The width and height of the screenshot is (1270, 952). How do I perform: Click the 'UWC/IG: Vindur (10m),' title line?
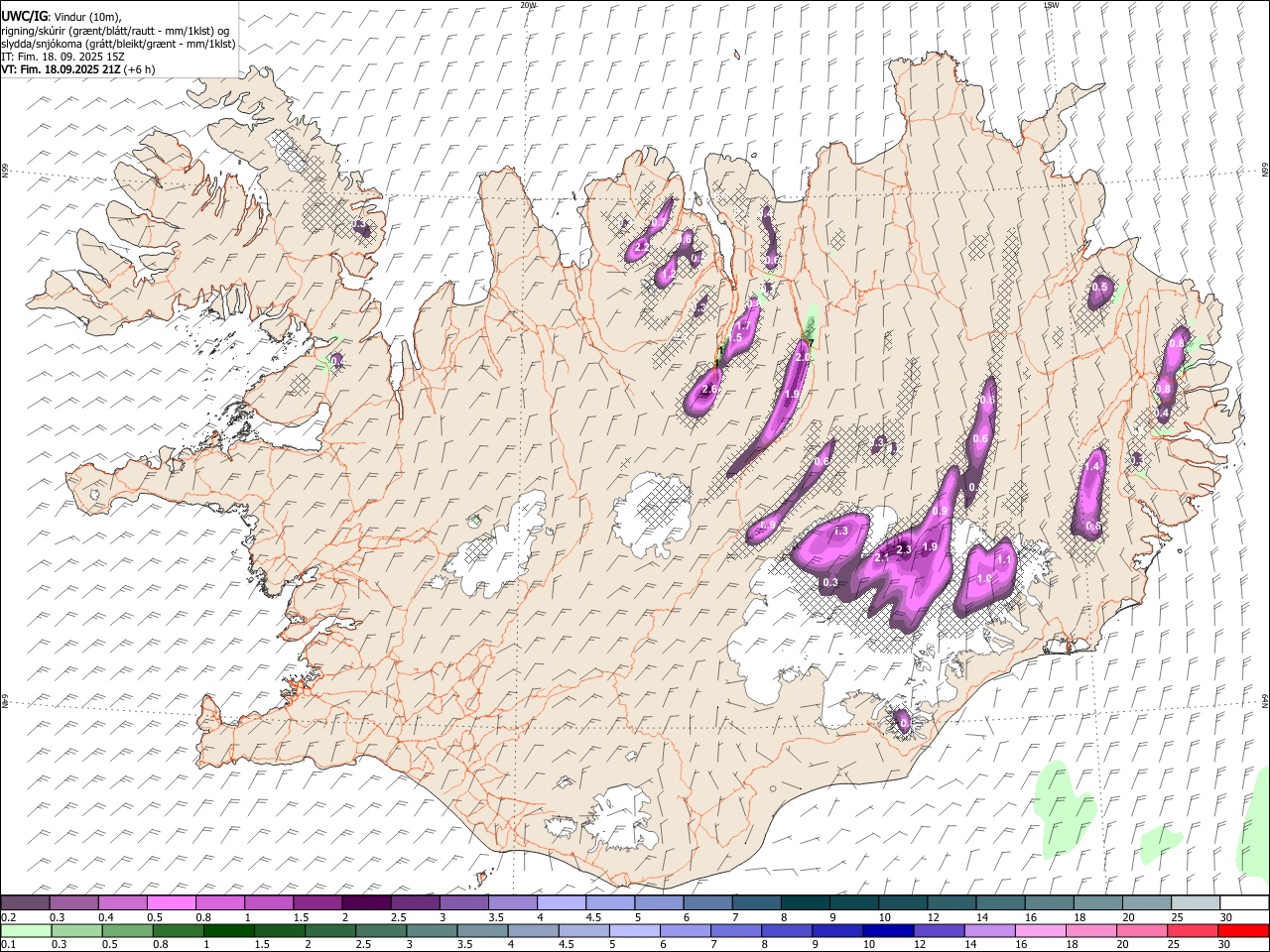[62, 17]
